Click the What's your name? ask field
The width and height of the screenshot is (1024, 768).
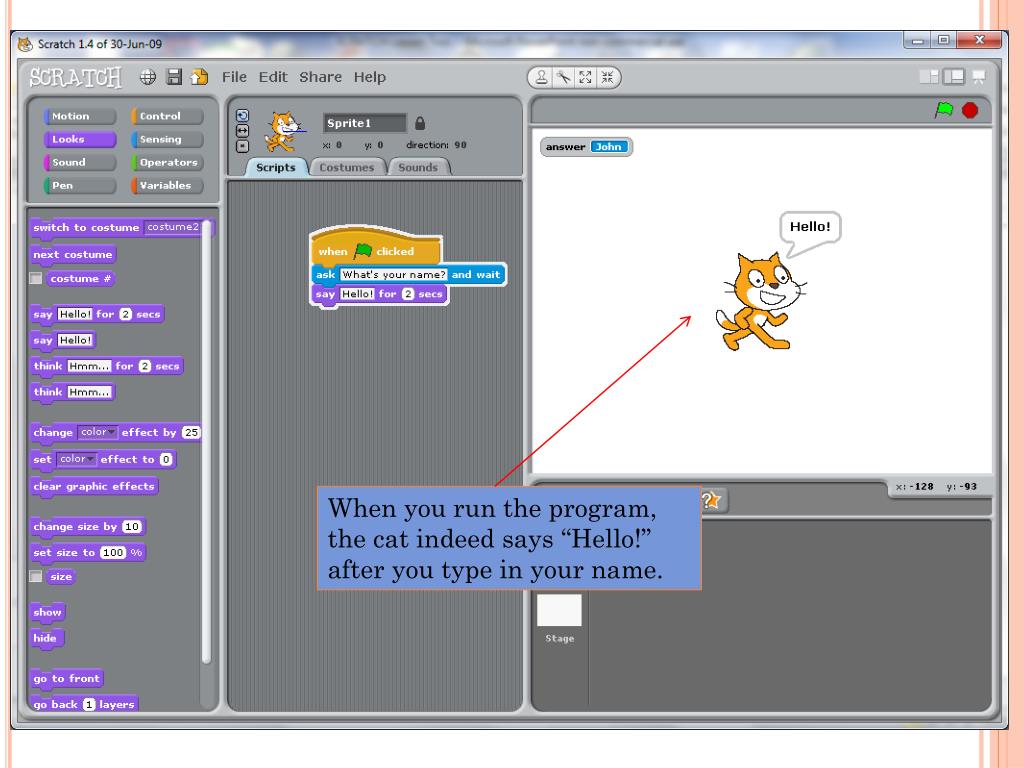click(x=394, y=275)
